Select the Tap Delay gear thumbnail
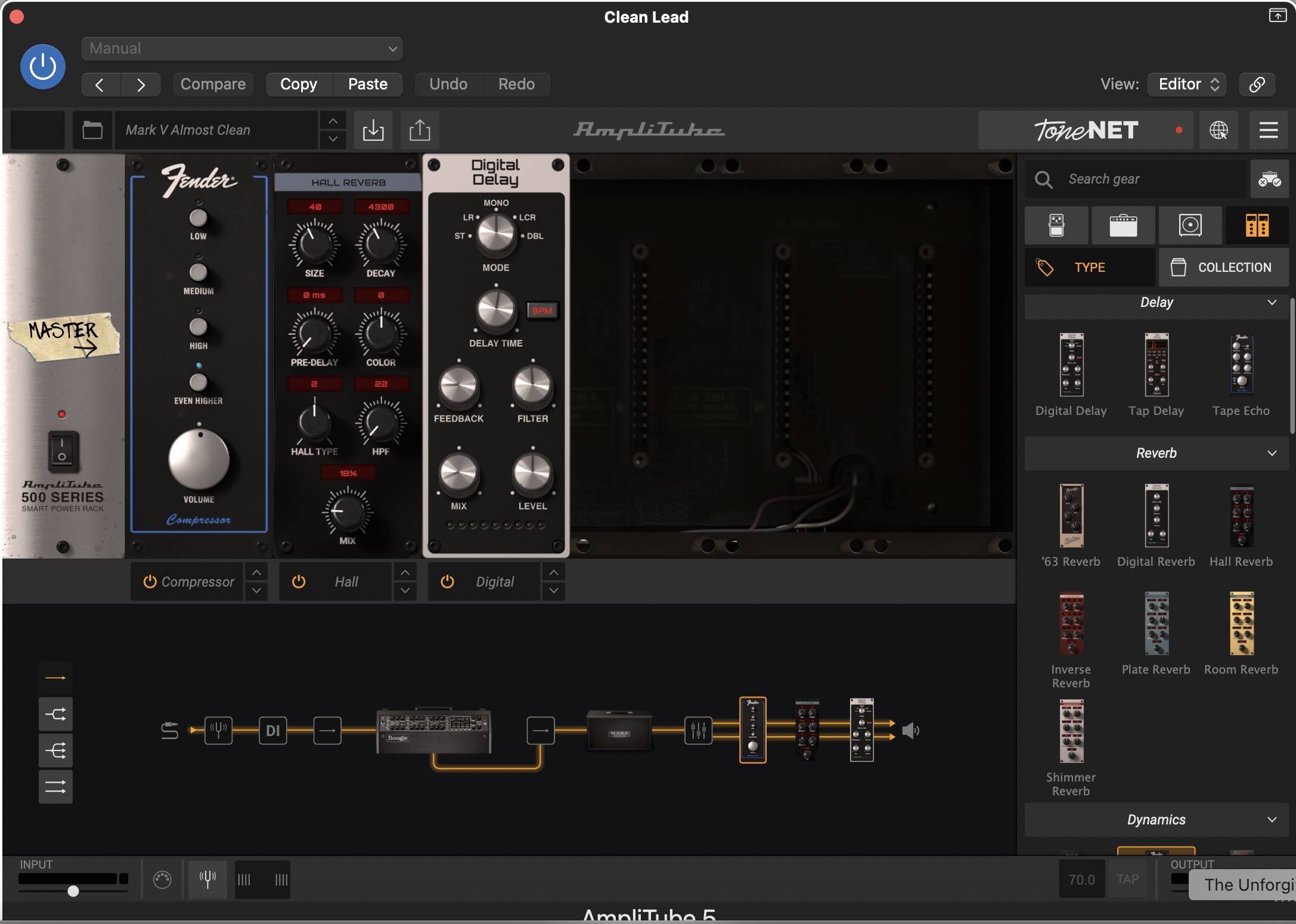The width and height of the screenshot is (1296, 924). coord(1157,365)
